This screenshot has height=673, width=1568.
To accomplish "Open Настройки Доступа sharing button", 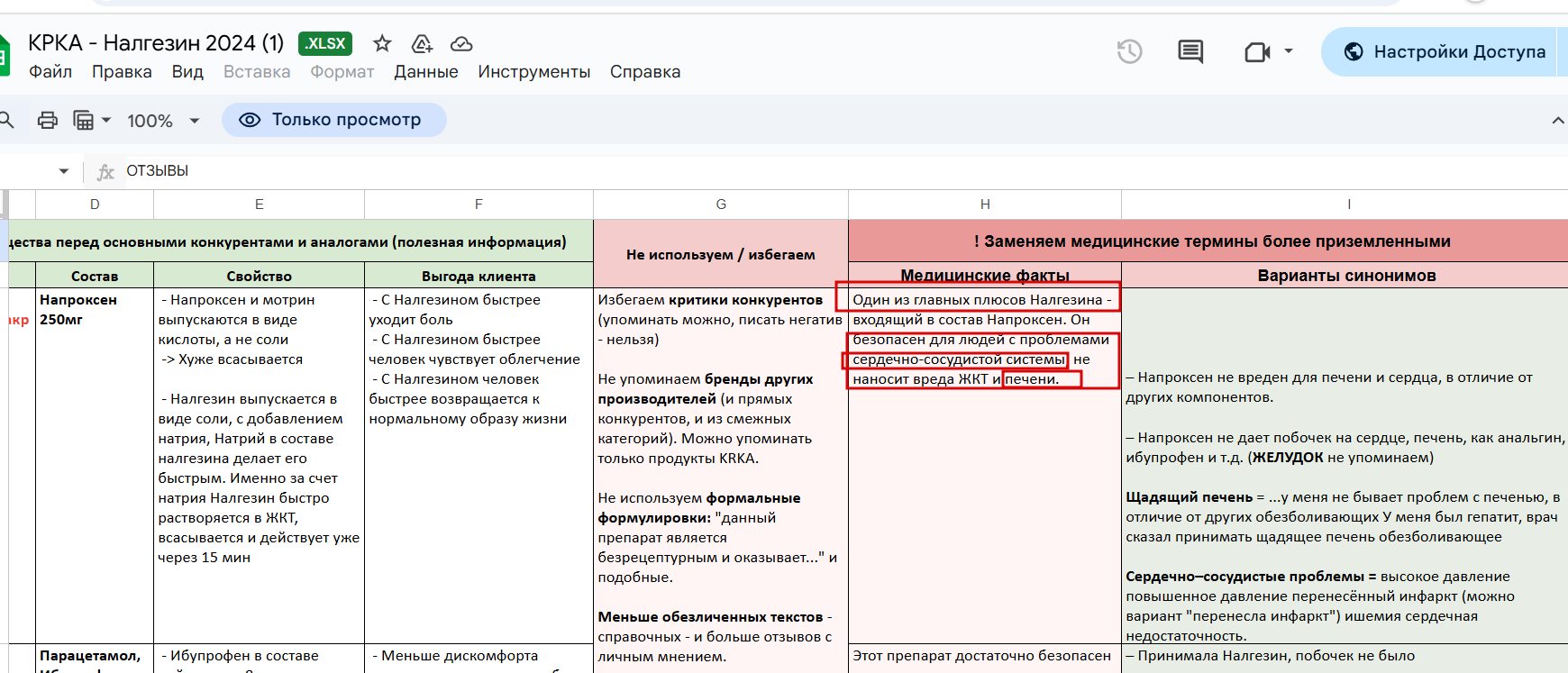I will pos(1445,51).
